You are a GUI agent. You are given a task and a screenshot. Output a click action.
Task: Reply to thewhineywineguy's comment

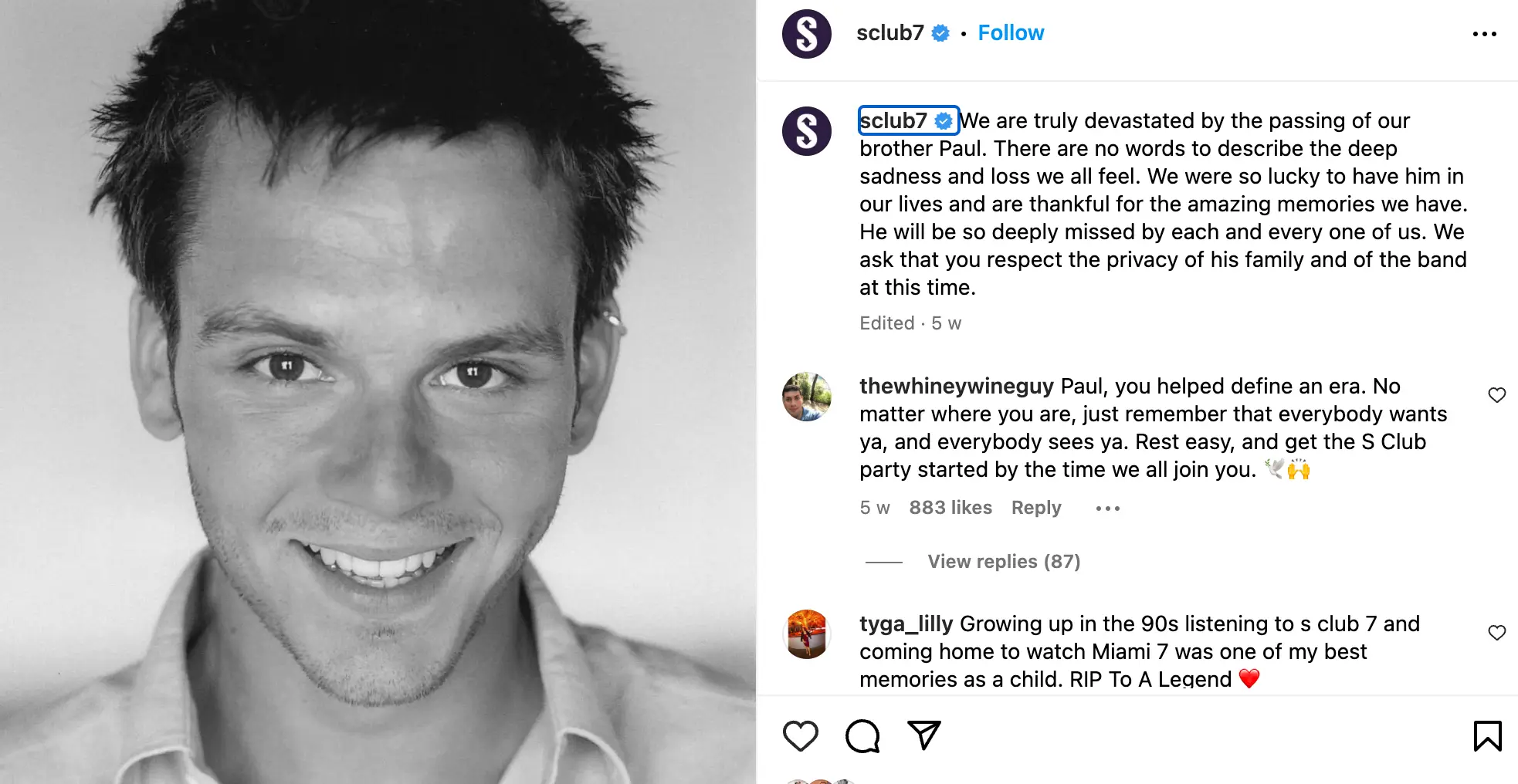point(1036,508)
